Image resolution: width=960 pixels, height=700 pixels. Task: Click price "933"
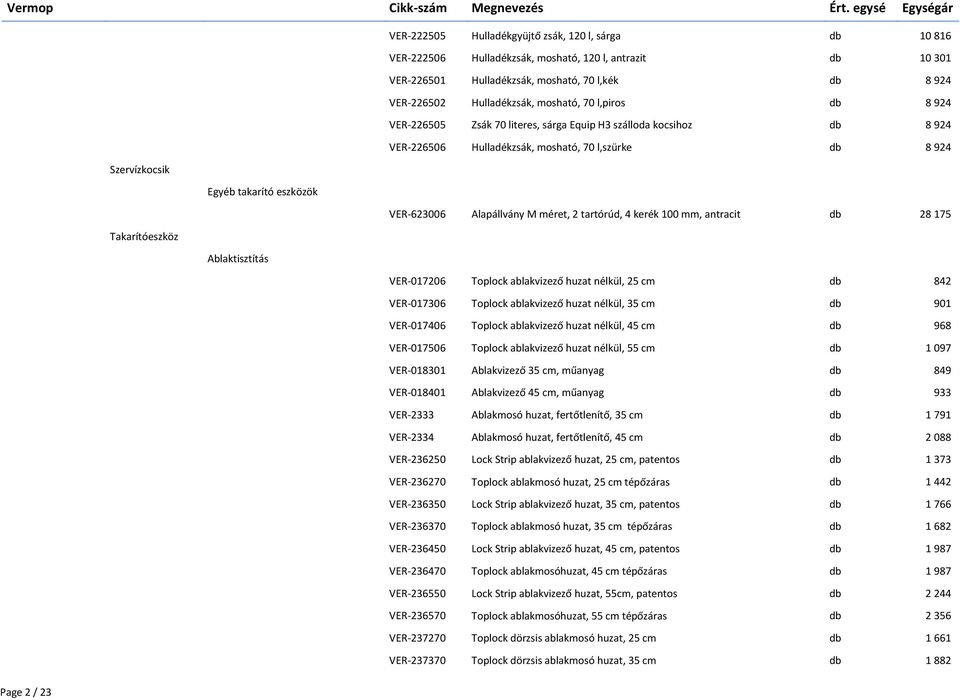pos(942,393)
